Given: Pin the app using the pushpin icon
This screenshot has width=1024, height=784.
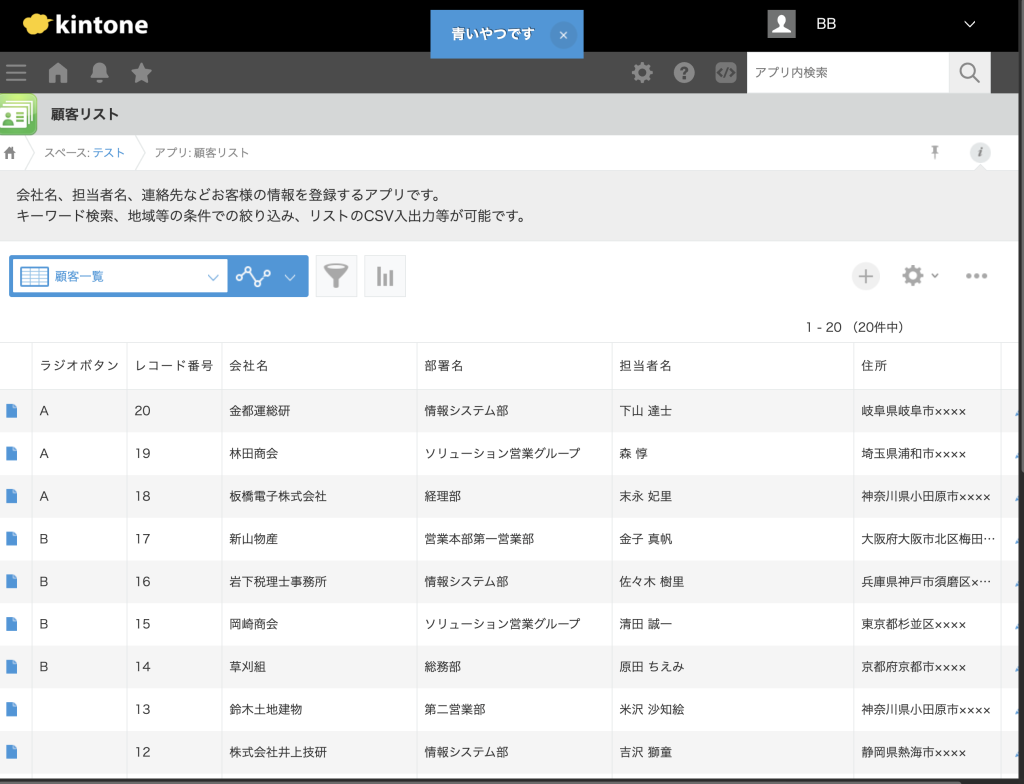Looking at the screenshot, I should click(x=935, y=152).
